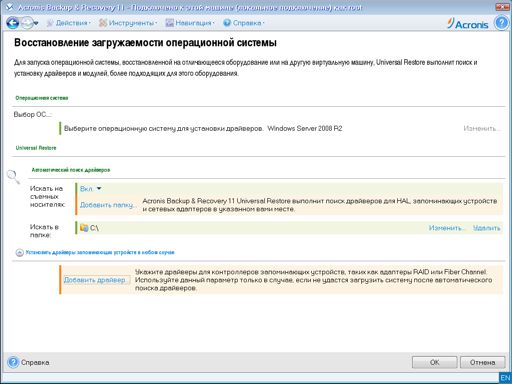512x384 pixels.
Task: Click Добавить драйвер link
Action: pyautogui.click(x=96, y=280)
